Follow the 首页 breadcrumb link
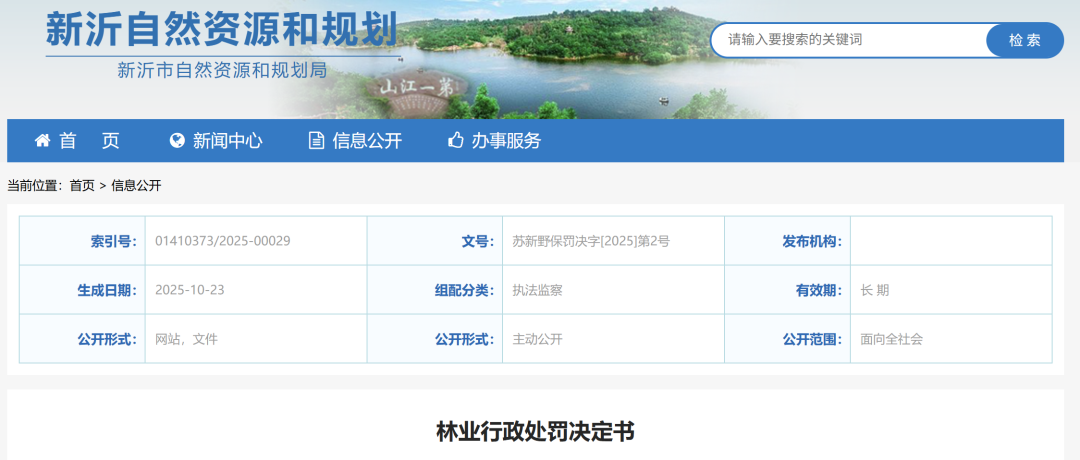This screenshot has width=1080, height=460. coord(82,185)
